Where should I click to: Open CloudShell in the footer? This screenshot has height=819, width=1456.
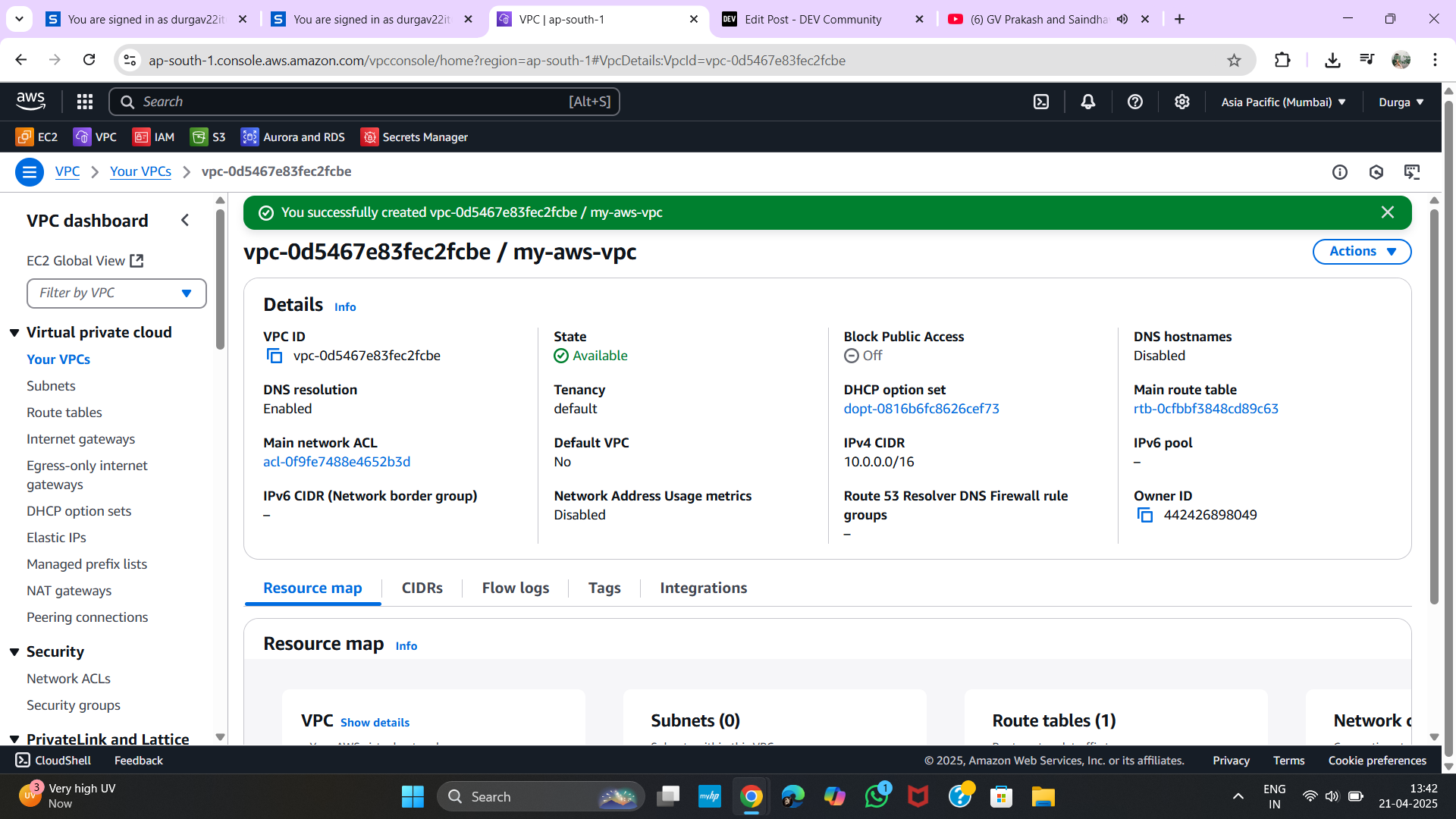point(53,761)
